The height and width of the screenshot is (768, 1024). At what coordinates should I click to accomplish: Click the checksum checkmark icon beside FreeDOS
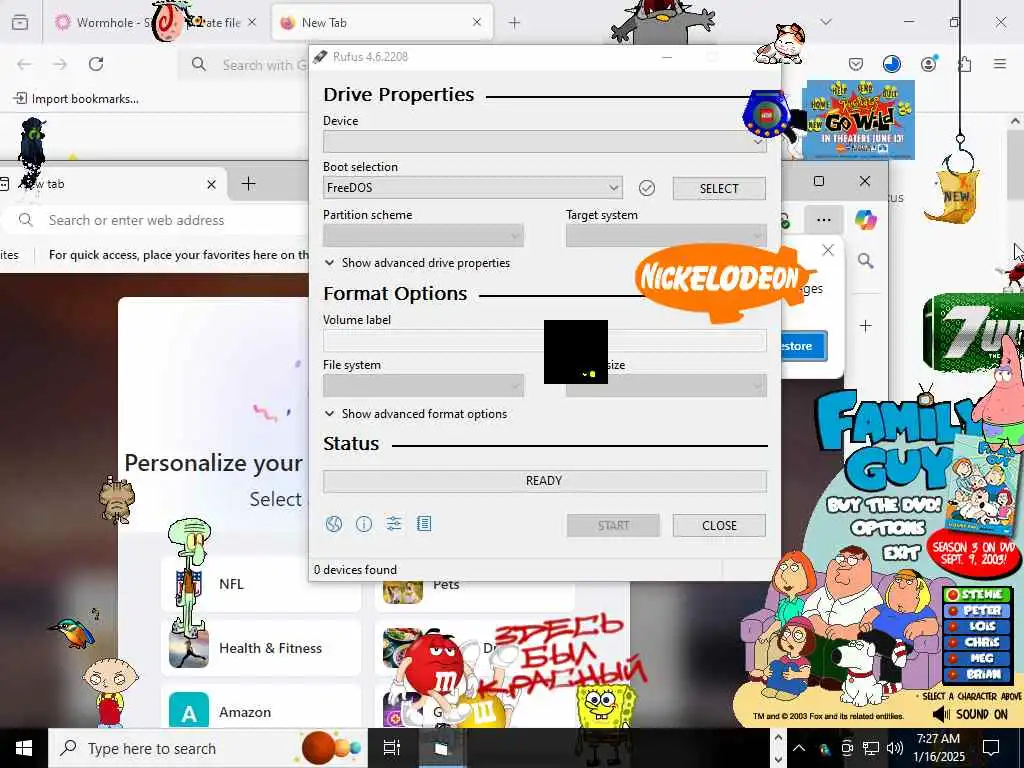[647, 188]
